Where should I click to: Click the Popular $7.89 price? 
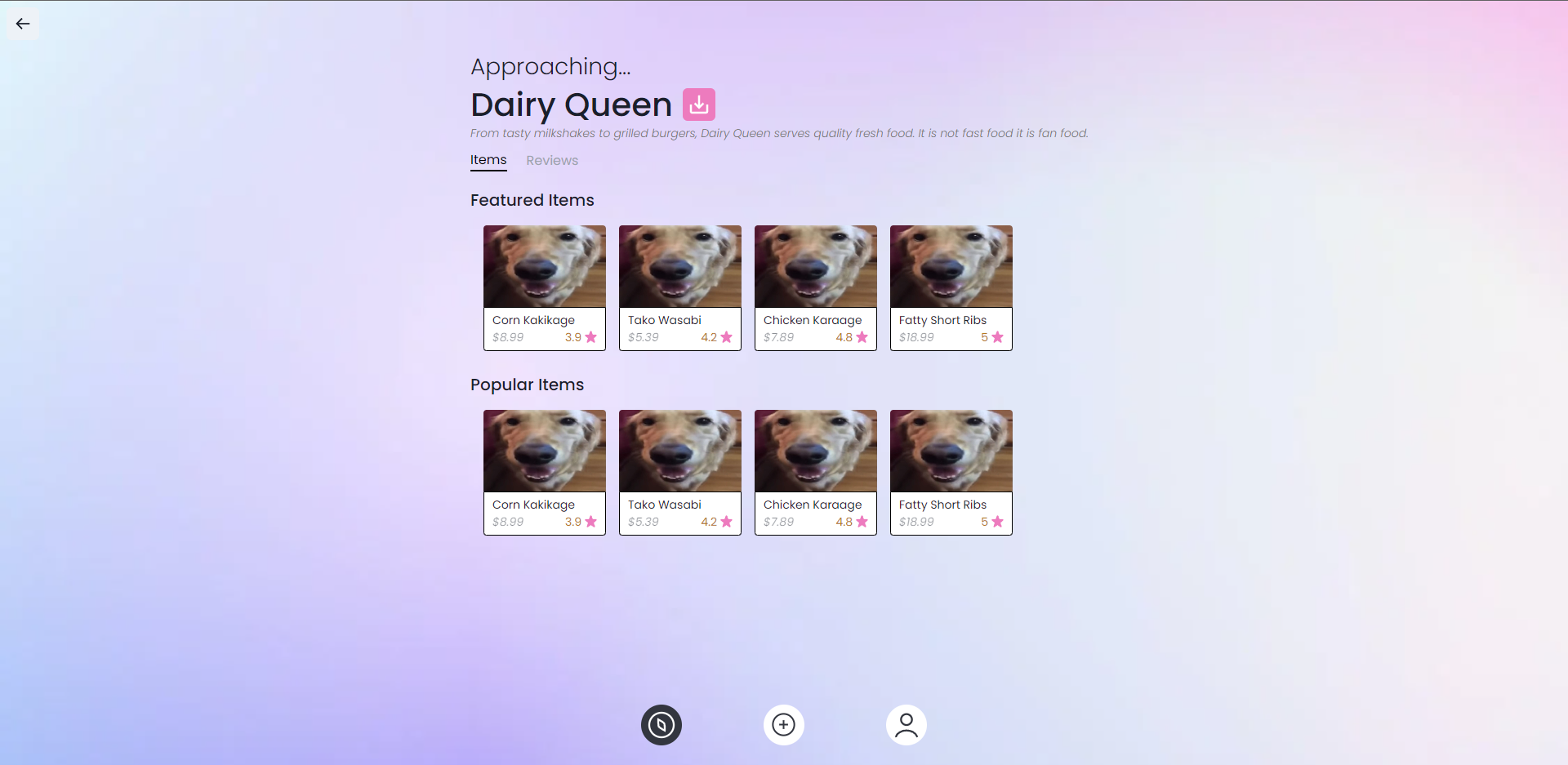tap(779, 522)
